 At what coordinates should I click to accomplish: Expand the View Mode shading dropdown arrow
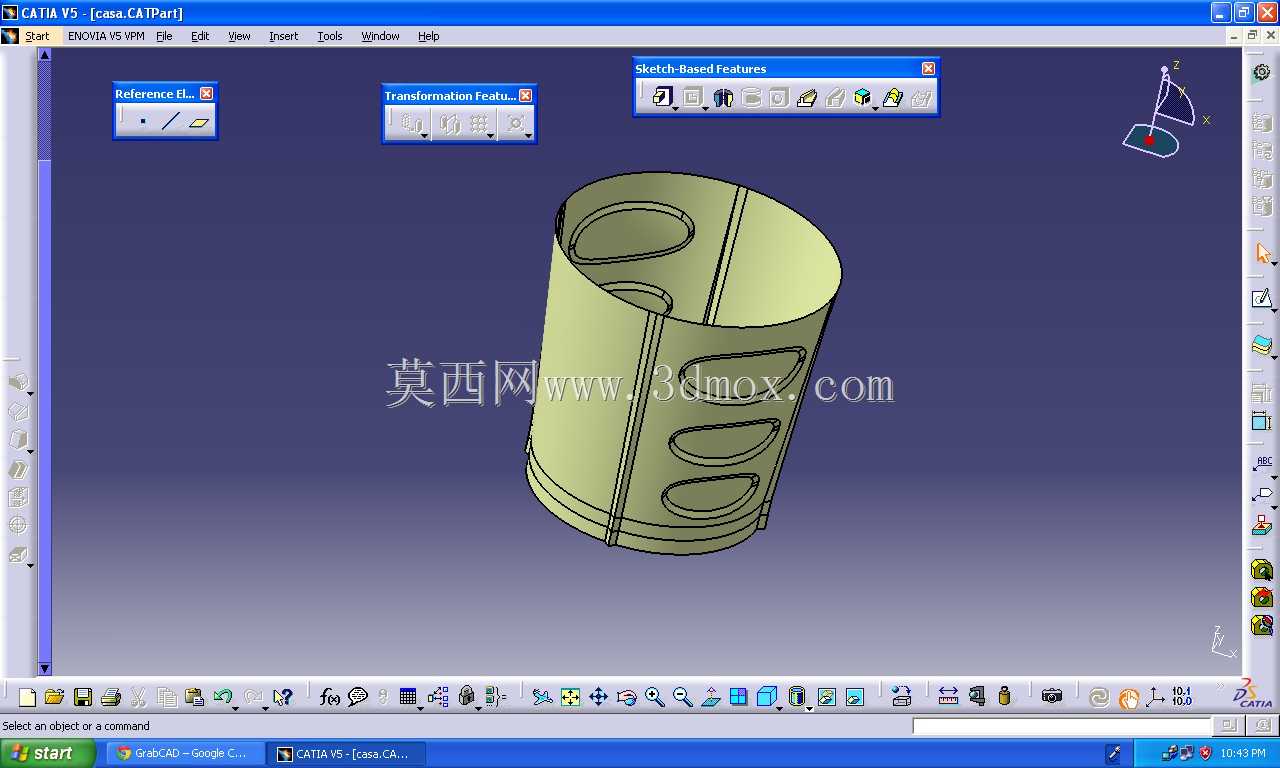click(x=809, y=707)
